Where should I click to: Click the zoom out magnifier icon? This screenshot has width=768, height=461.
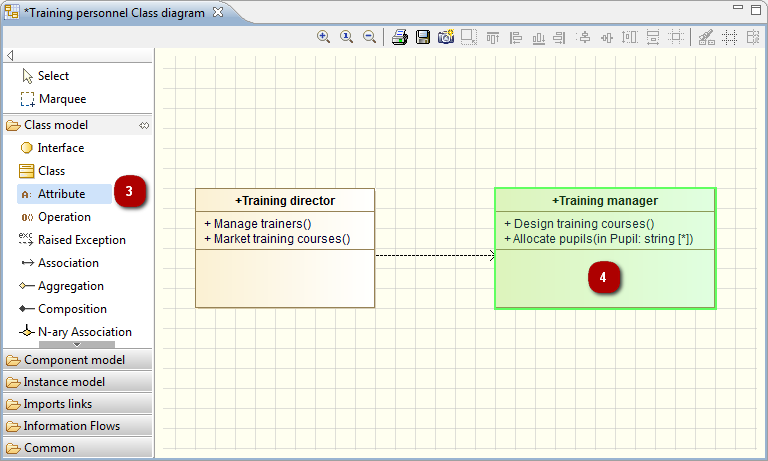369,37
